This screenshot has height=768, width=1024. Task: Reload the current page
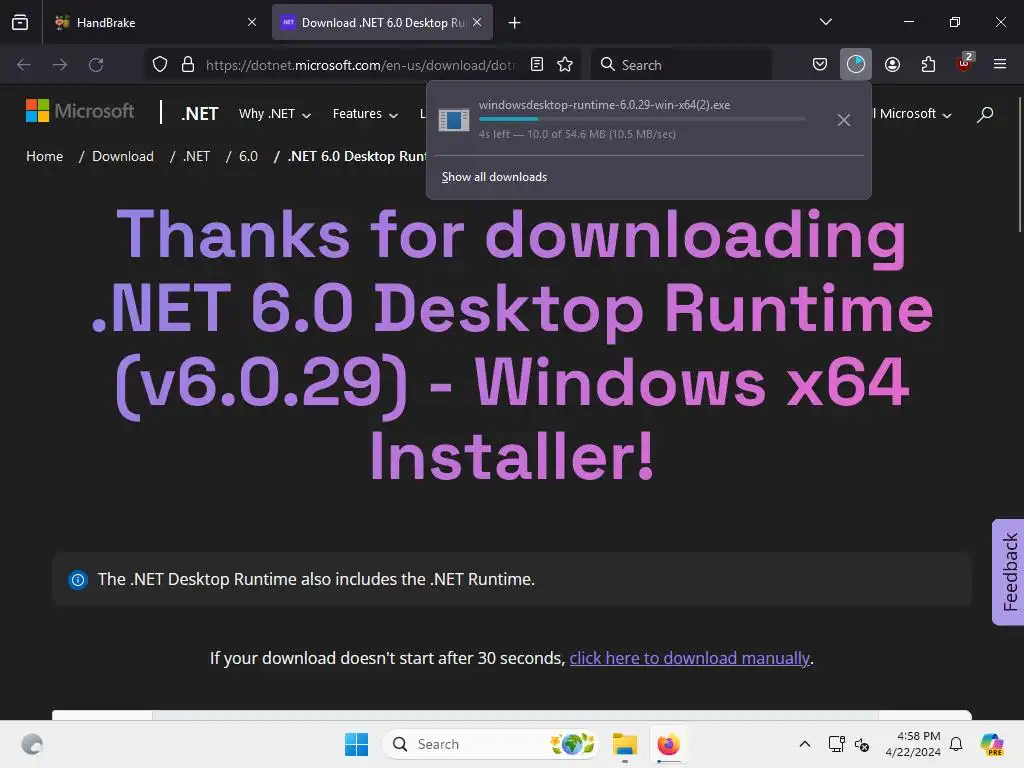pos(96,65)
